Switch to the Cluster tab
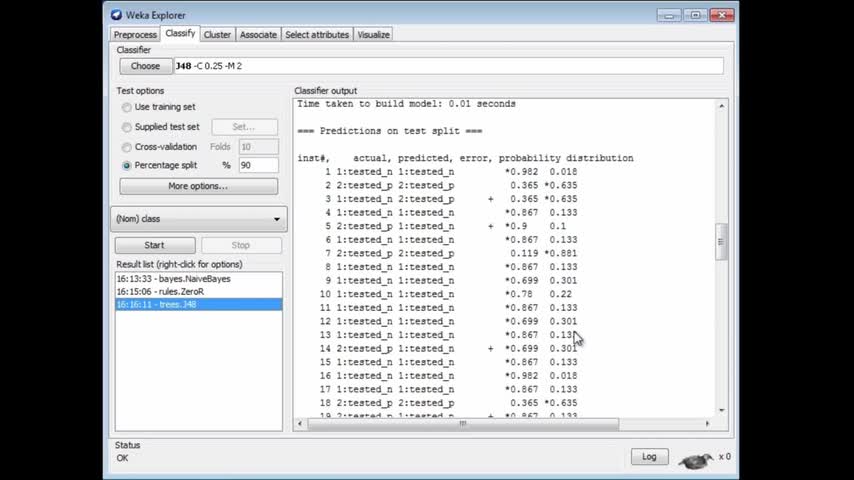The width and height of the screenshot is (854, 480). coord(217,34)
